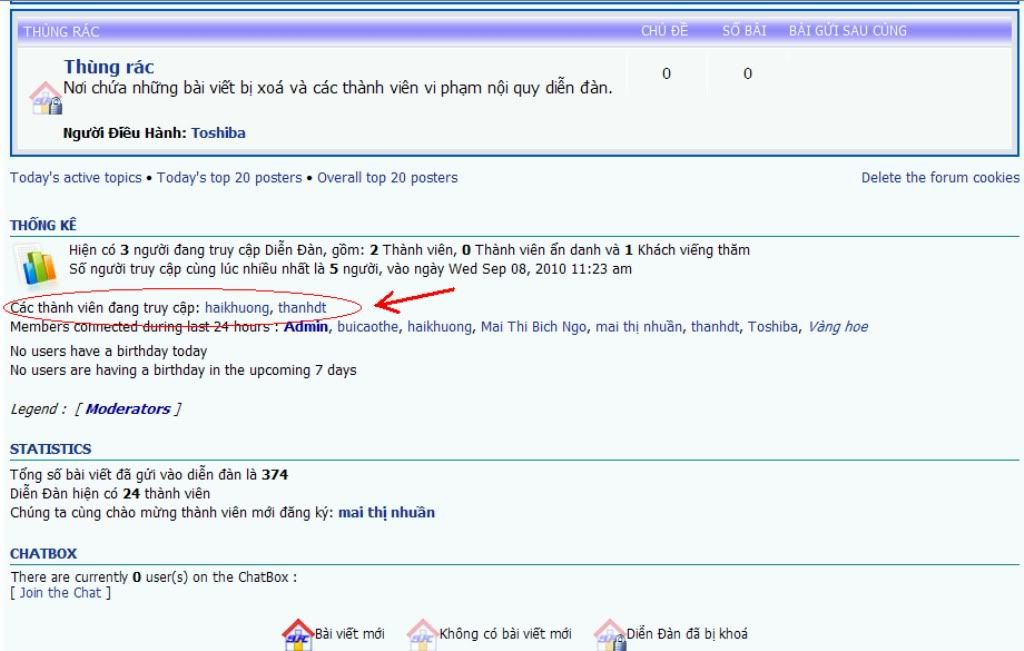
Task: Click the statistics bar chart icon
Action: point(38,265)
